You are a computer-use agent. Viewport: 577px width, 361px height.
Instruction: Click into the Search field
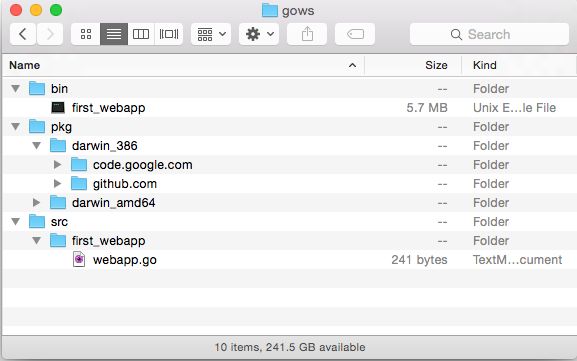[489, 34]
